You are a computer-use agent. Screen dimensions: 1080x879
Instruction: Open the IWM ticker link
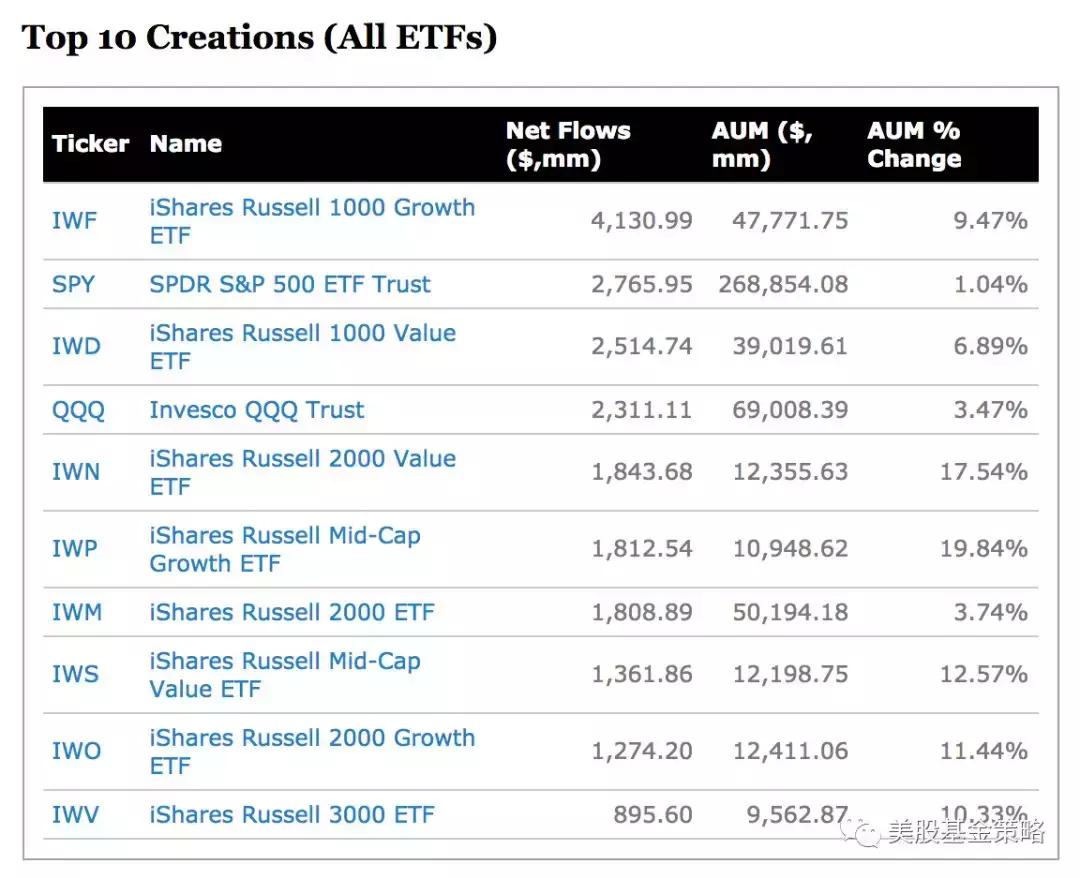77,612
